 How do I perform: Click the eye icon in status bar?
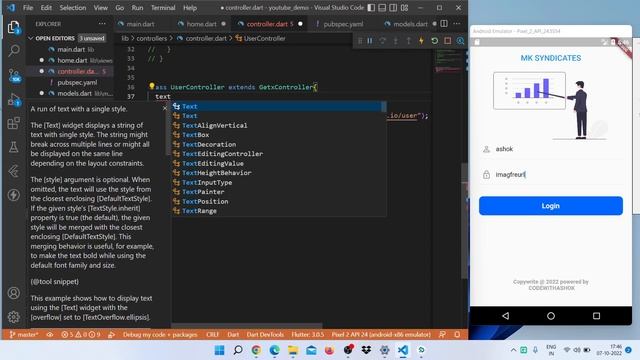coord(50,334)
